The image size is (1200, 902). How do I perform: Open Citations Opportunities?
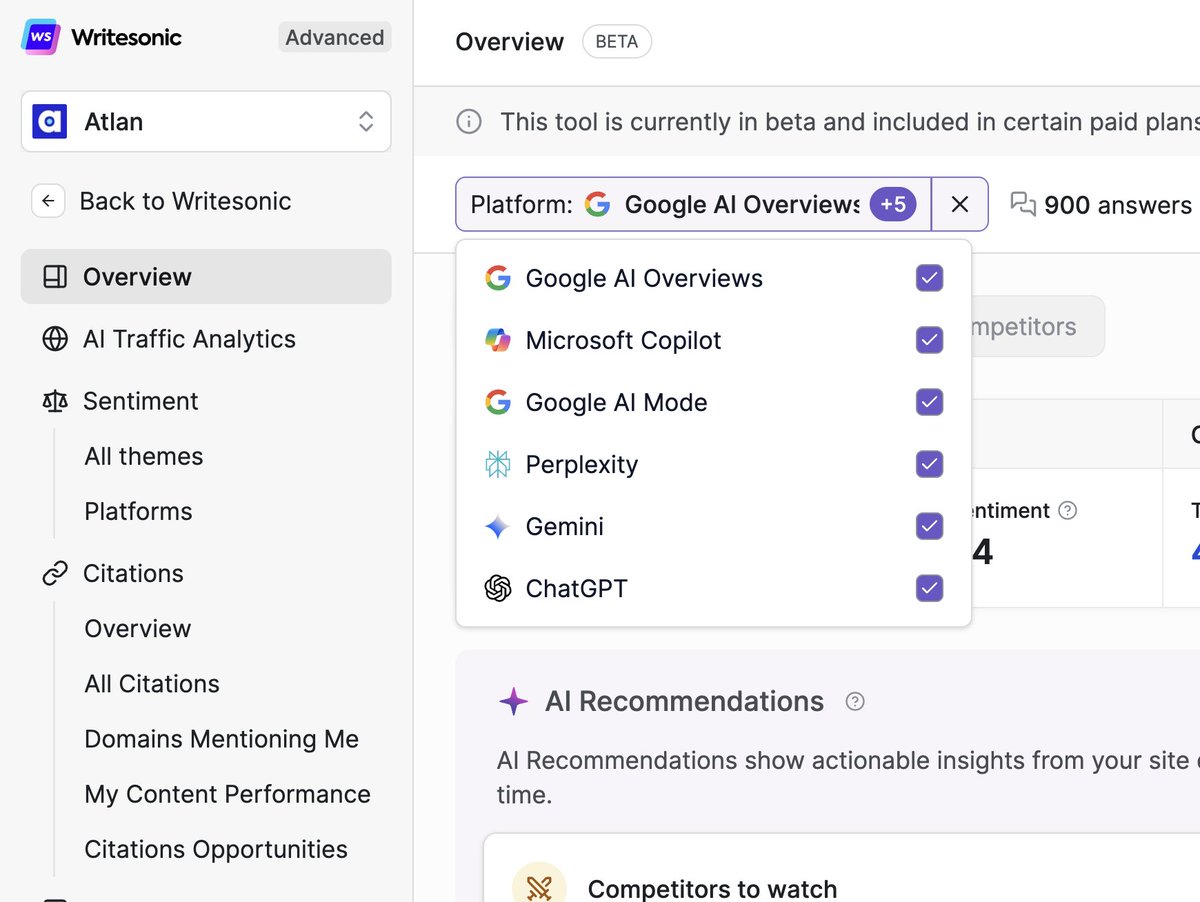[x=216, y=849]
